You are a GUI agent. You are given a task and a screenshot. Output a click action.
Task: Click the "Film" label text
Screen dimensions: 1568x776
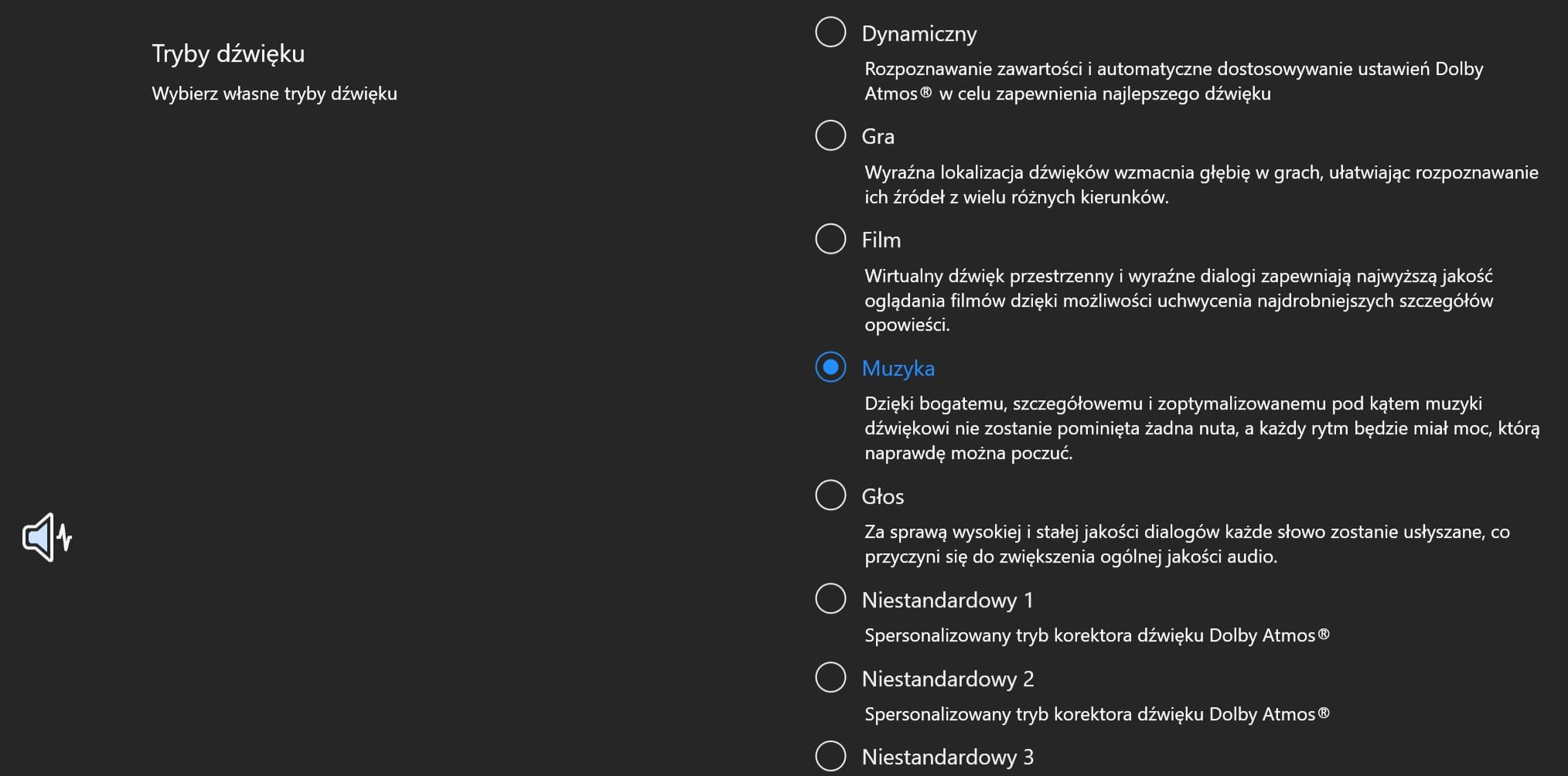click(x=881, y=240)
